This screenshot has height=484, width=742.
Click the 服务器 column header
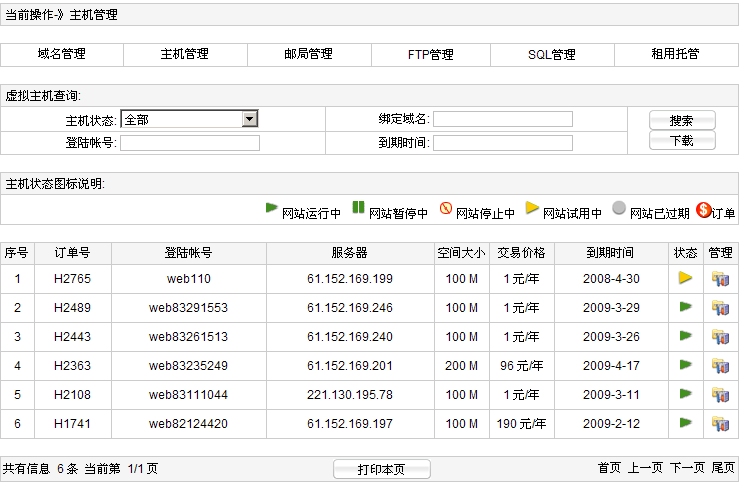350,253
